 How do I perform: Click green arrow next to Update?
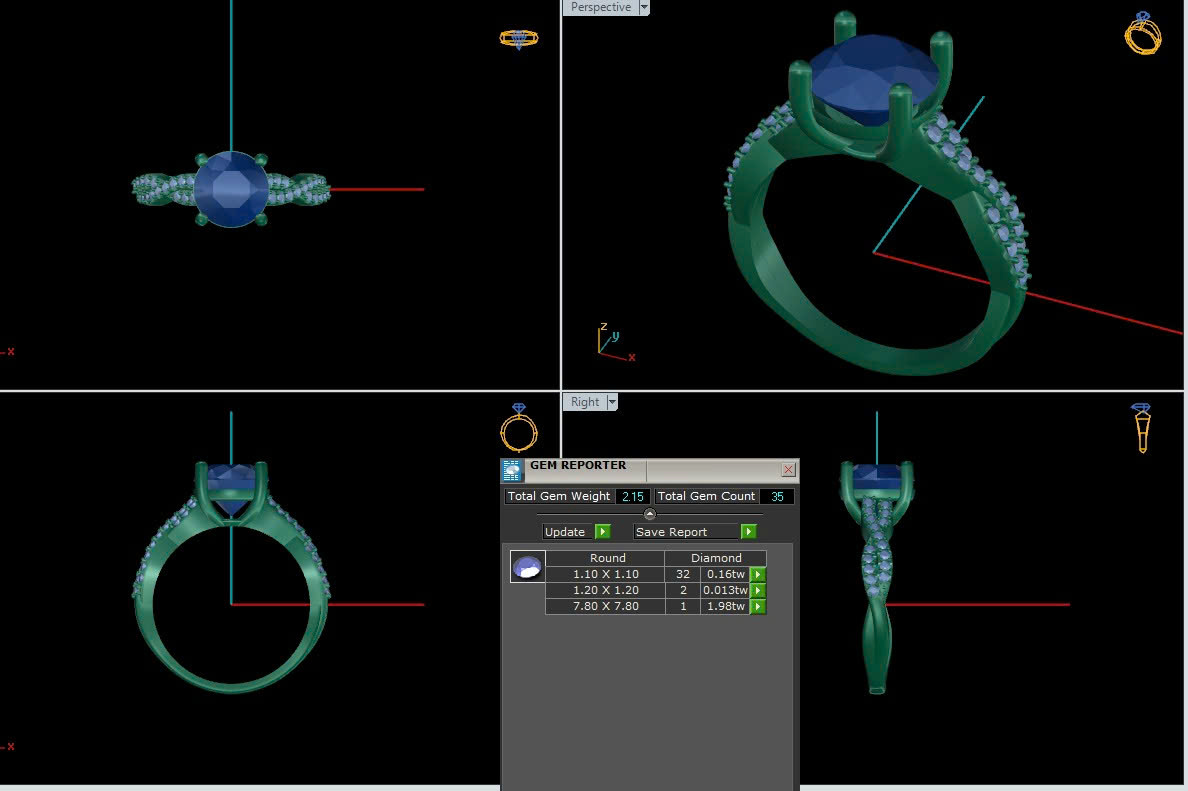[602, 532]
